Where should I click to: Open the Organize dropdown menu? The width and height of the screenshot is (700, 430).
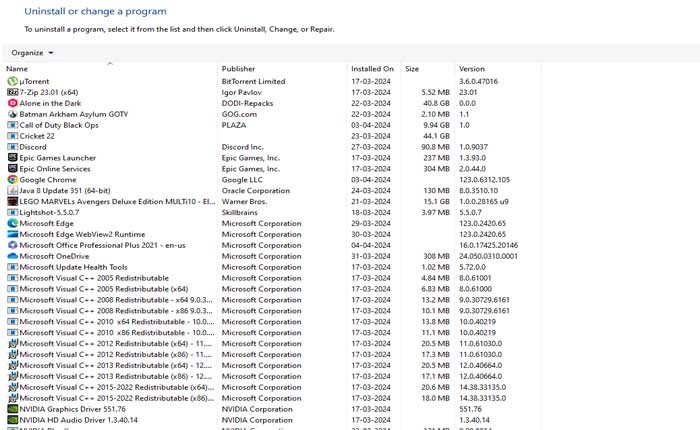coord(33,52)
